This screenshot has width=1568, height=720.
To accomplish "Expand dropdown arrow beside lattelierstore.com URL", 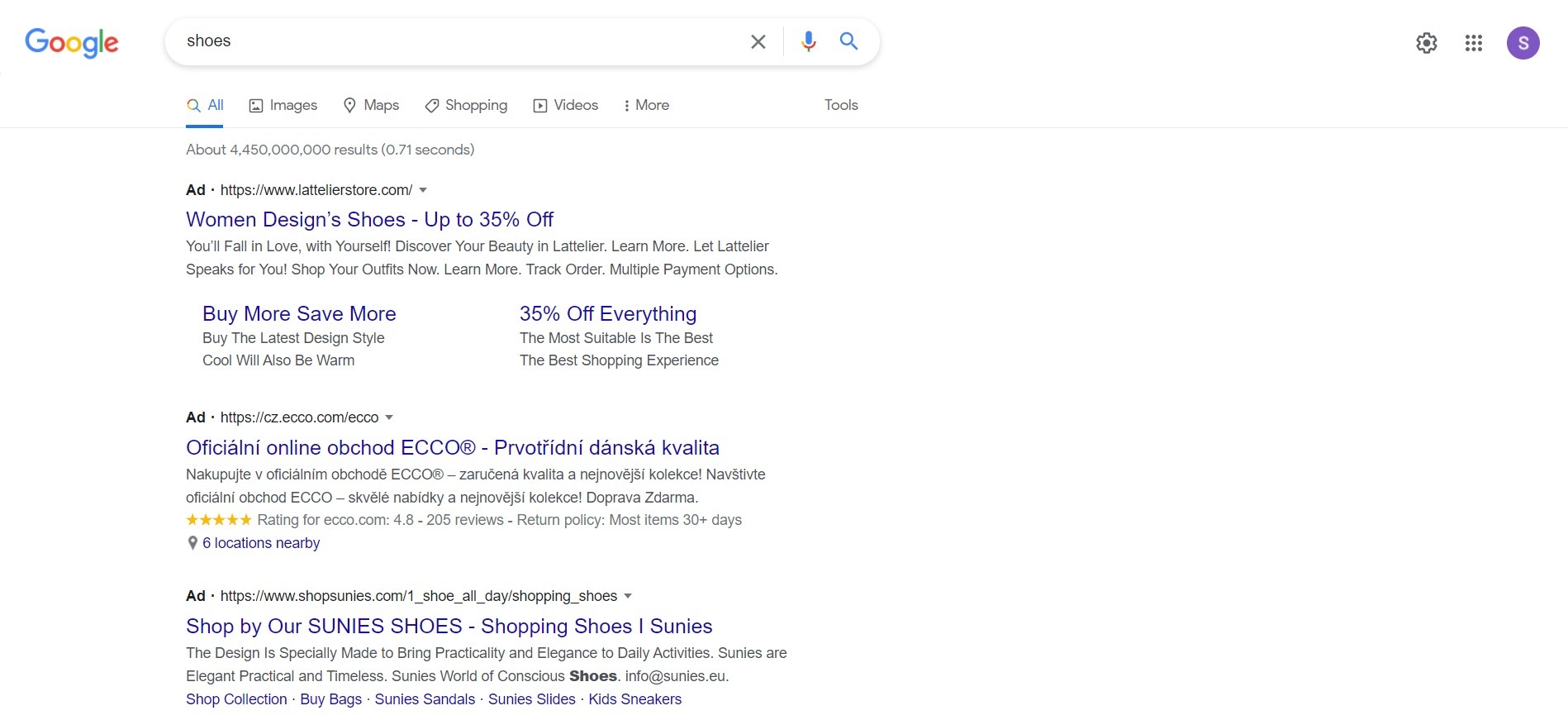I will tap(423, 190).
